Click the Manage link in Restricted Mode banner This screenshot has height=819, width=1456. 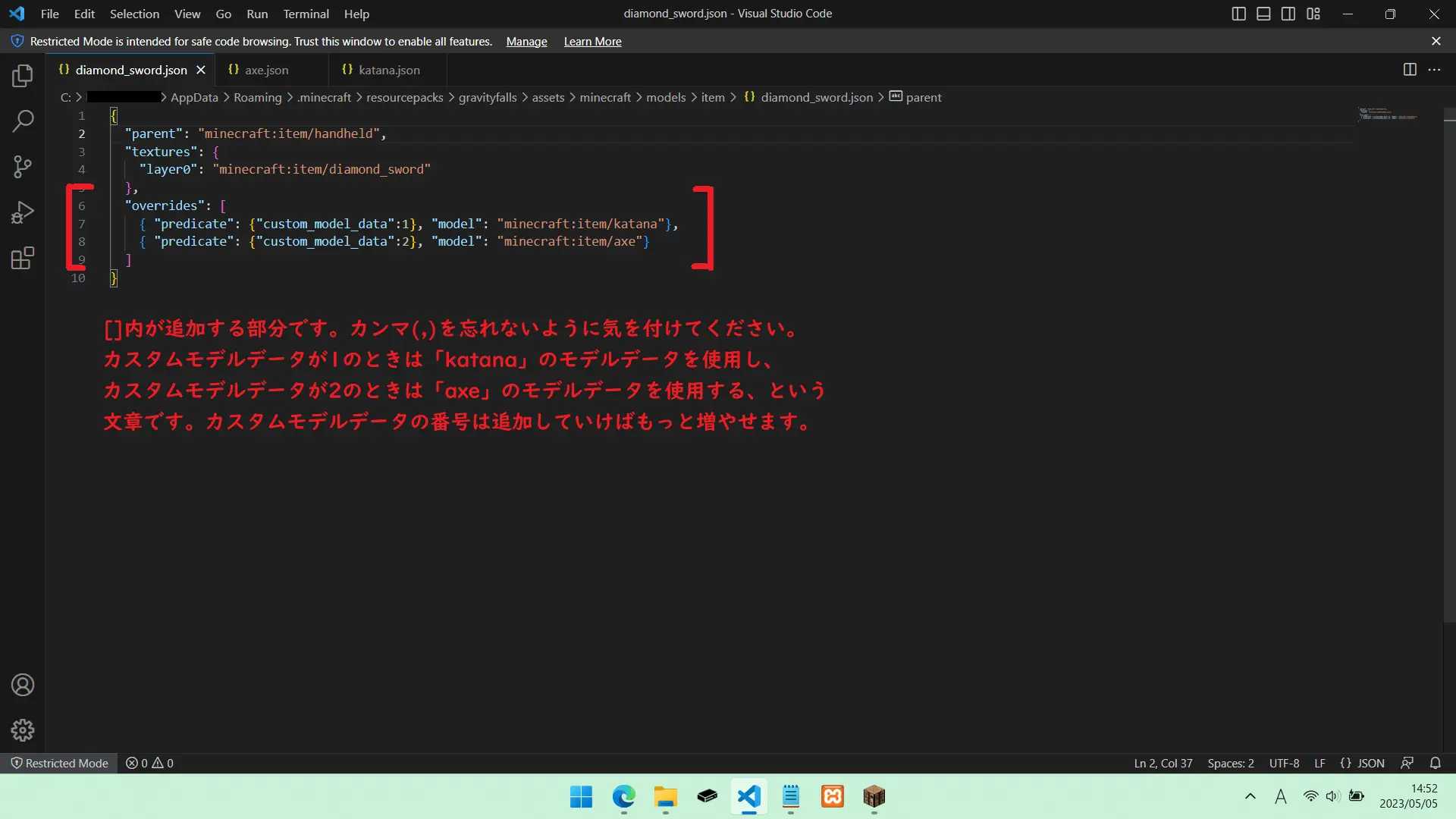pyautogui.click(x=526, y=42)
